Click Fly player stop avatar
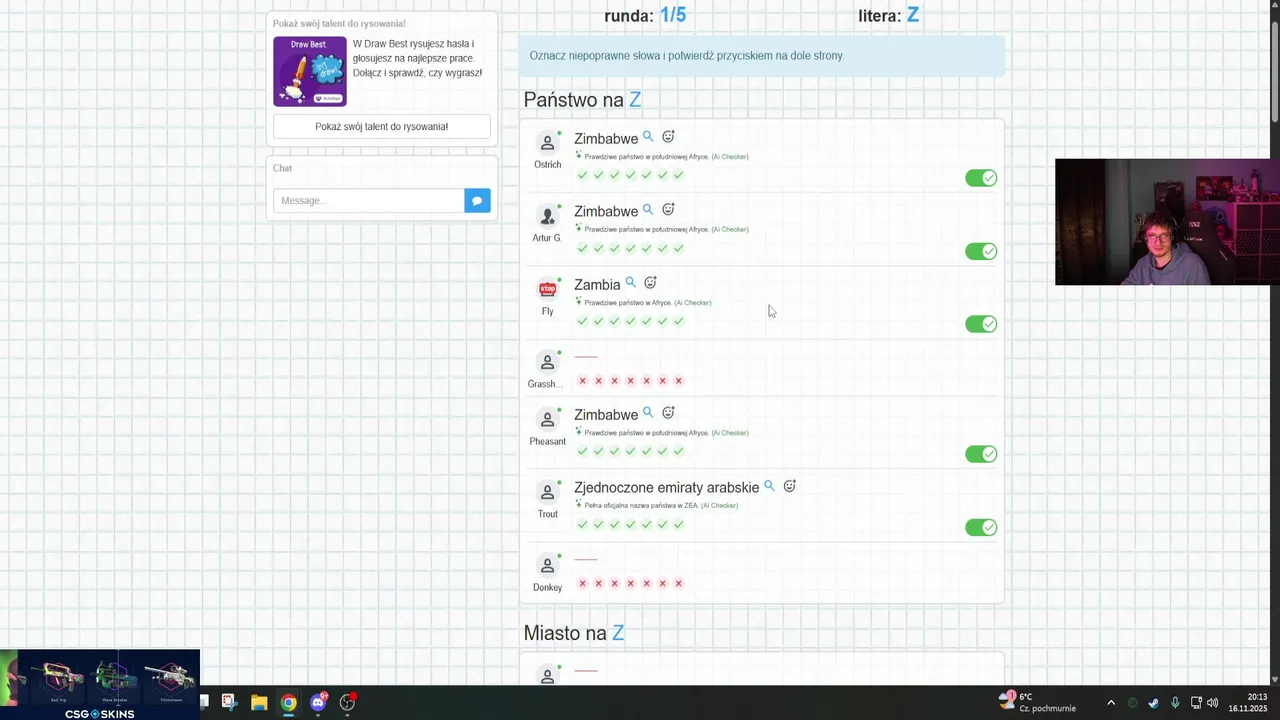 (x=547, y=289)
